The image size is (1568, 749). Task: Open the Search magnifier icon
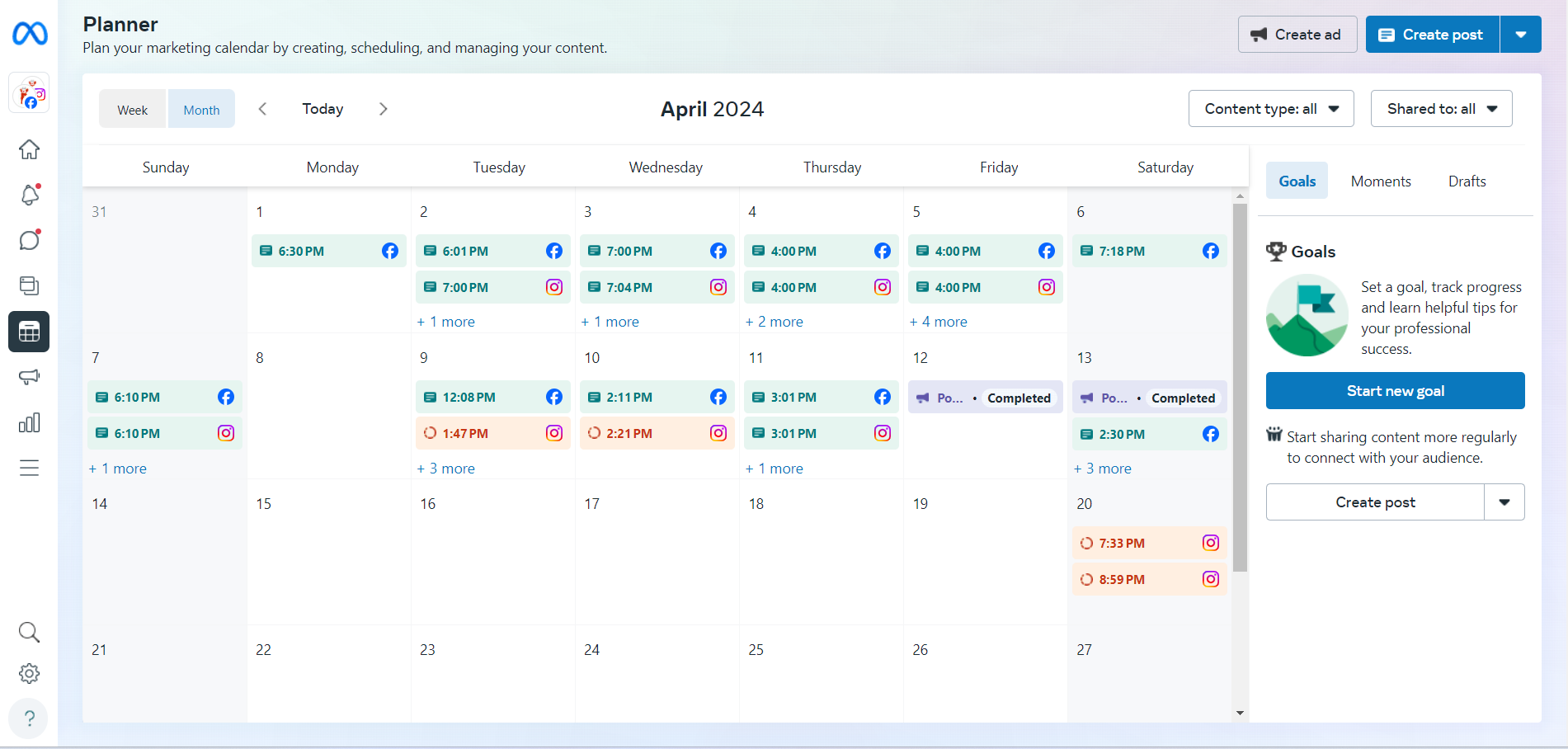[29, 632]
